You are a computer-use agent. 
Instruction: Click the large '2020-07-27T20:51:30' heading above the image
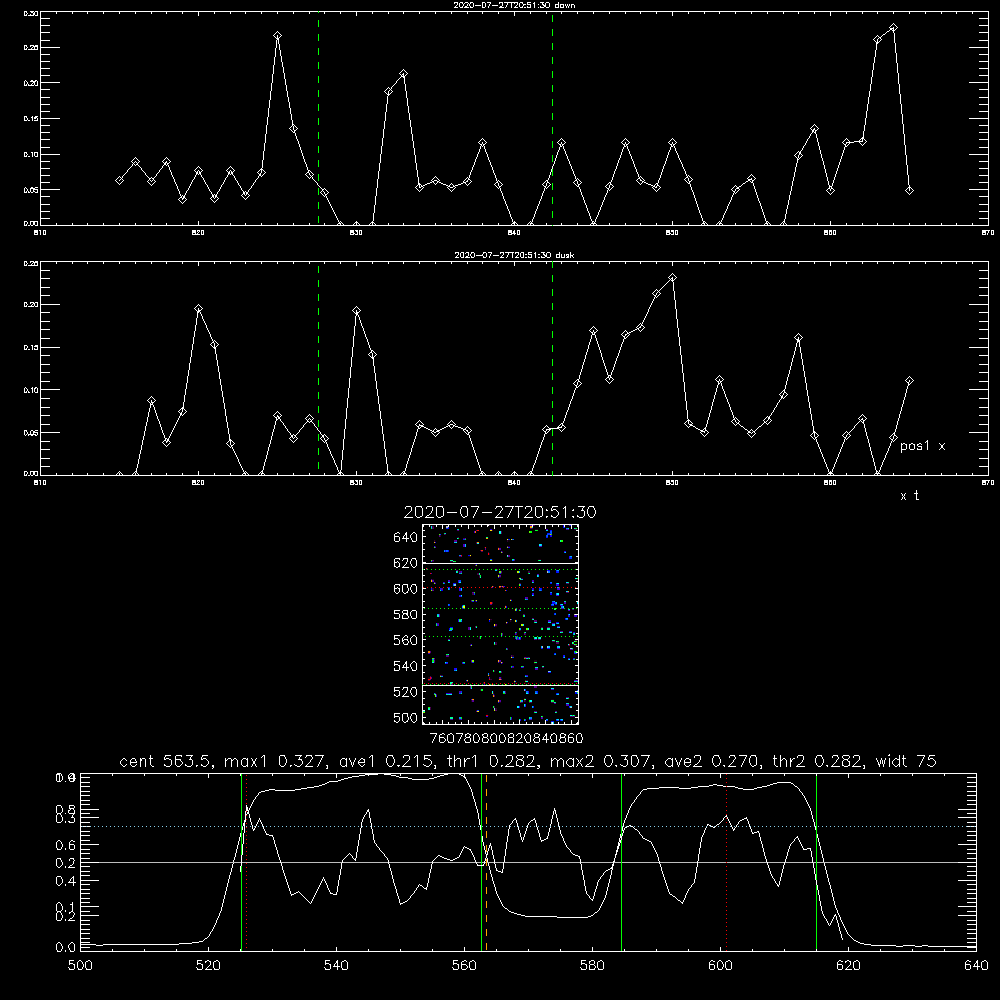500,512
